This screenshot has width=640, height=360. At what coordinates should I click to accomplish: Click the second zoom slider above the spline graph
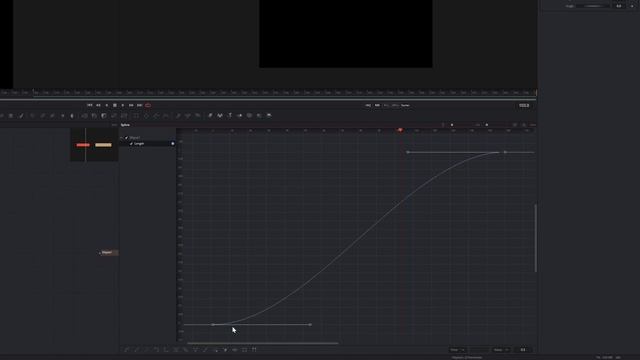[487, 125]
